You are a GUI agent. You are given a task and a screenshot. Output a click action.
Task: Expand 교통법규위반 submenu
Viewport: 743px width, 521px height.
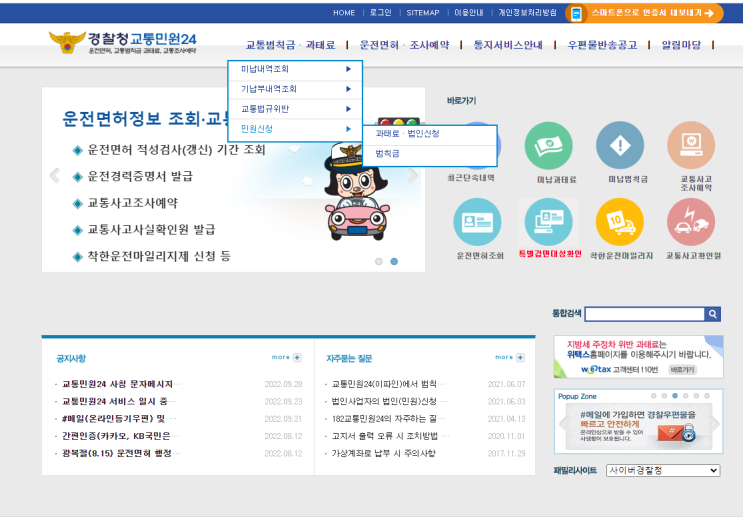[295, 109]
